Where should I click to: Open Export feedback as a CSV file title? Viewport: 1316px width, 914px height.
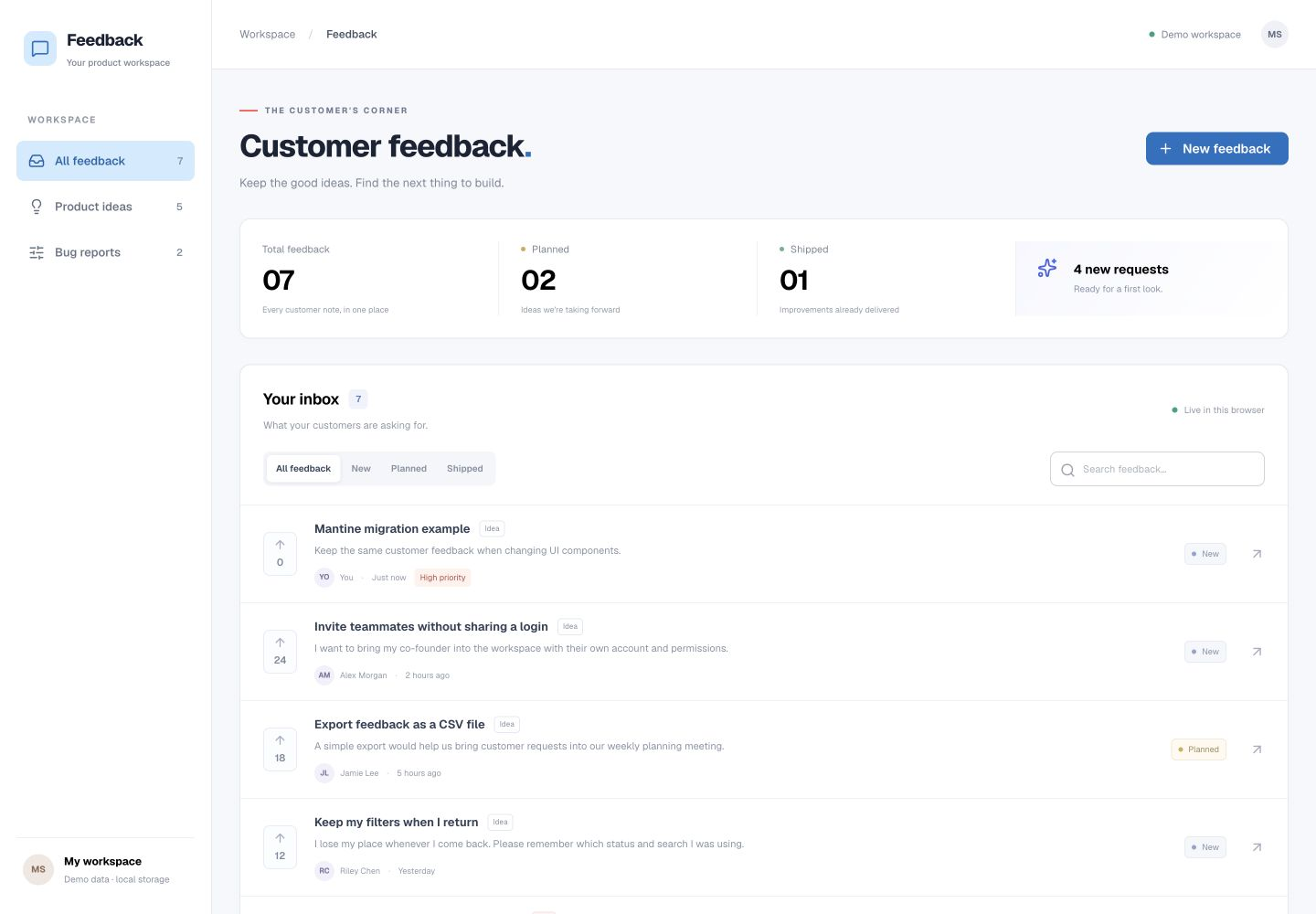tap(399, 725)
